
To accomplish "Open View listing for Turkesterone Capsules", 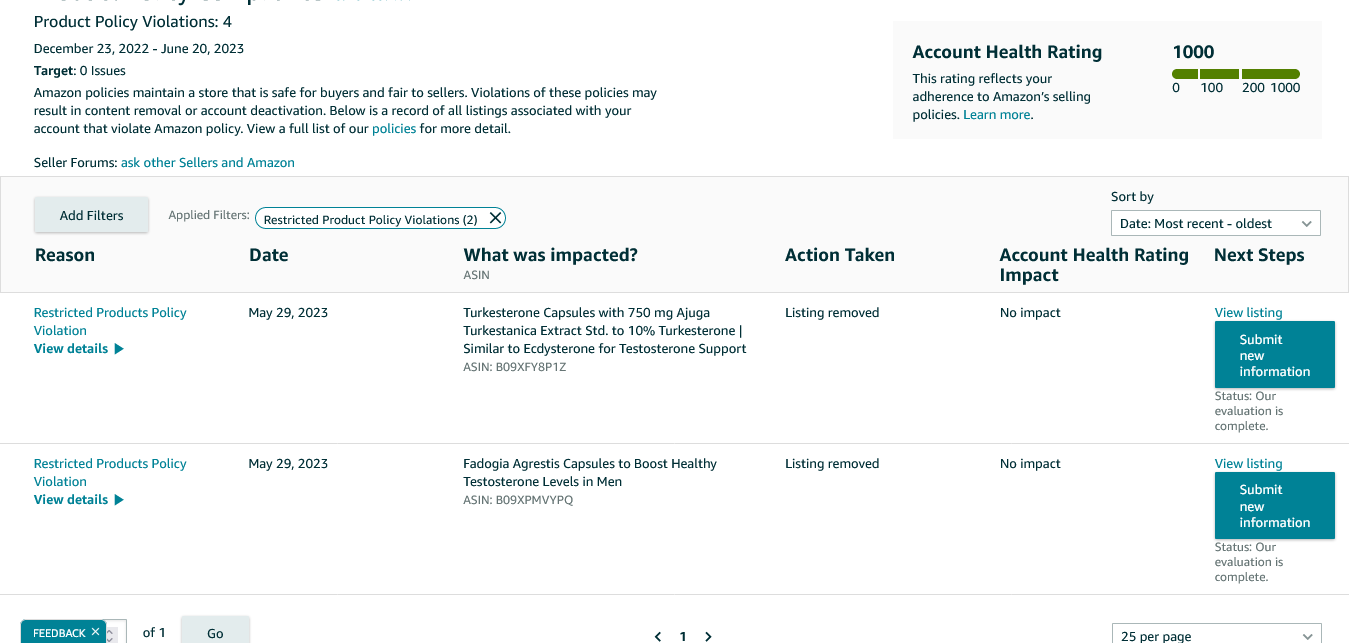I will 1248,313.
